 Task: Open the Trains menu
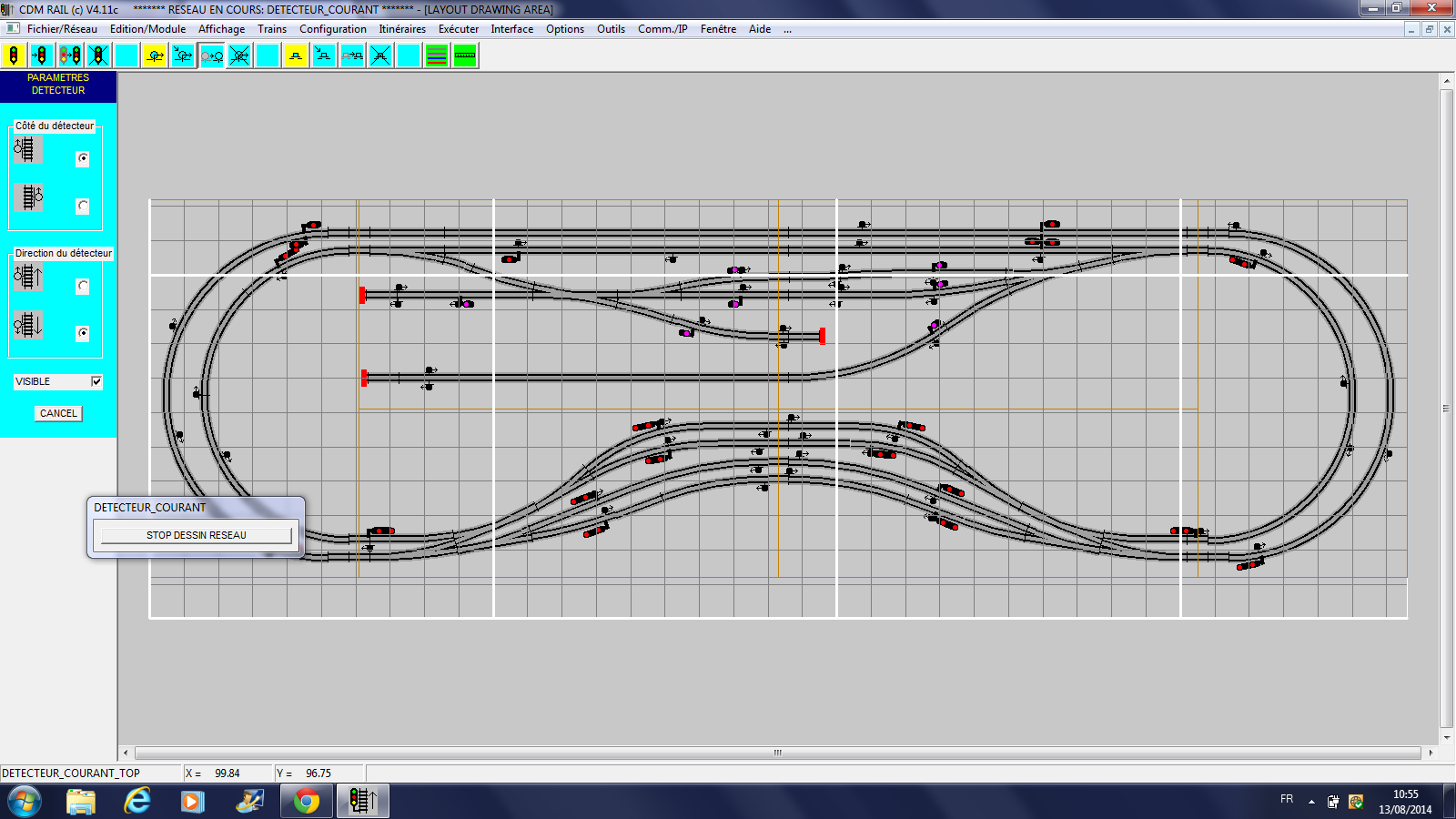click(271, 29)
